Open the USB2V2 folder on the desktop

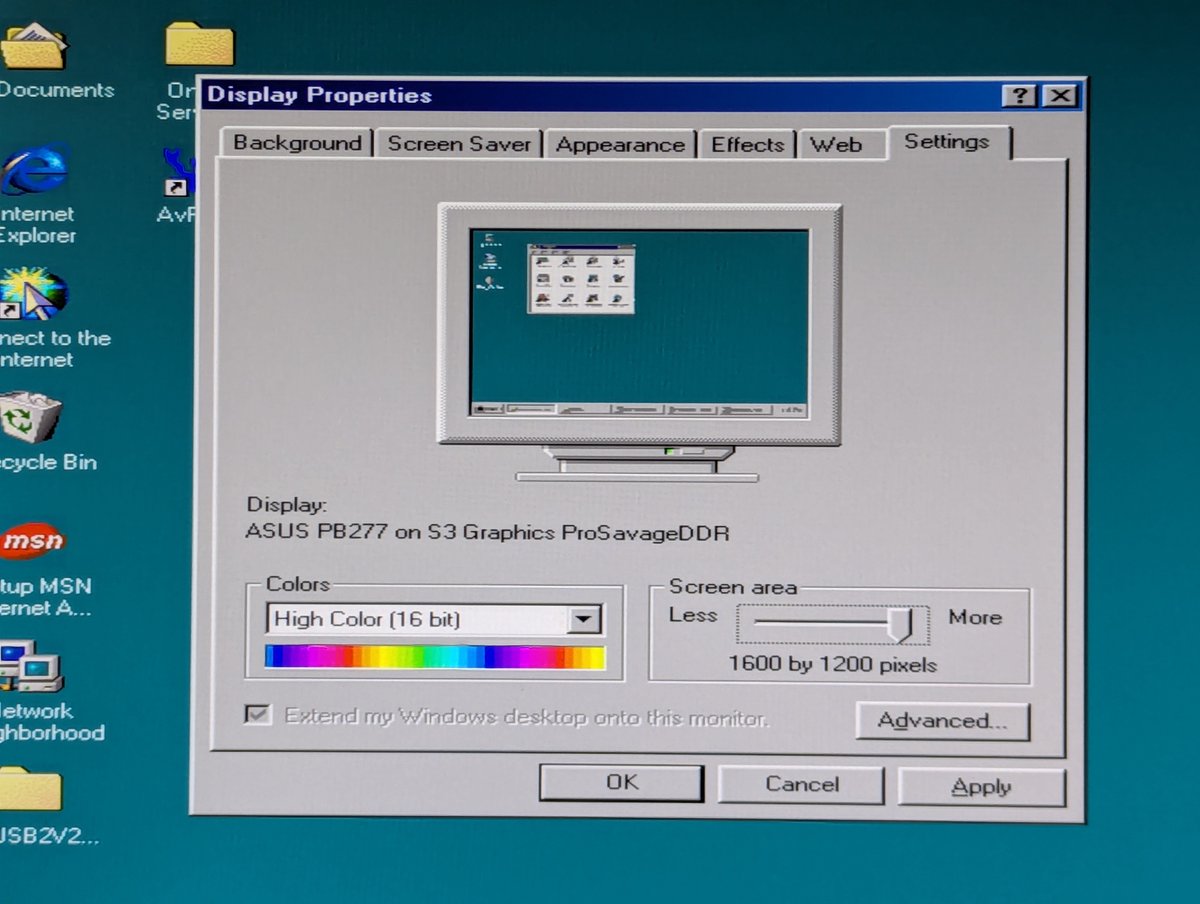(32, 790)
